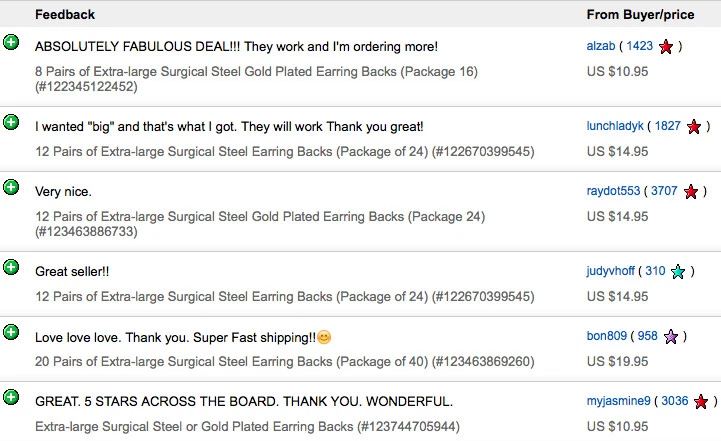Click positive feedback icon for "Very nice." review
The height and width of the screenshot is (441, 721).
click(11, 187)
